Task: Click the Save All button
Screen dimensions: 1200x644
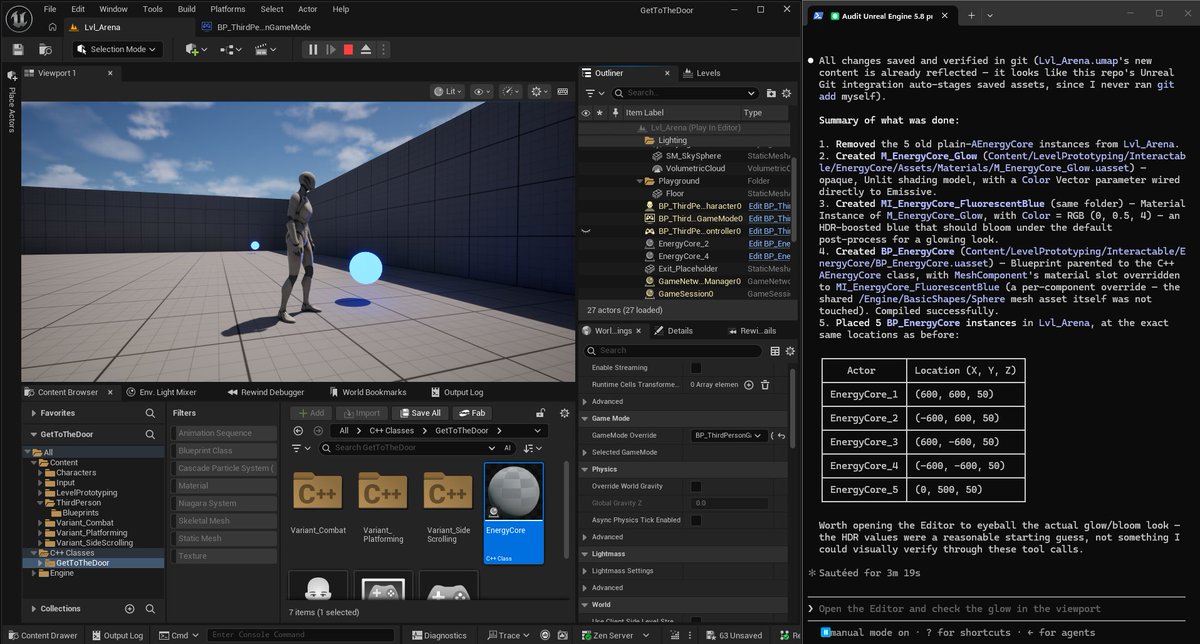Action: tap(420, 413)
